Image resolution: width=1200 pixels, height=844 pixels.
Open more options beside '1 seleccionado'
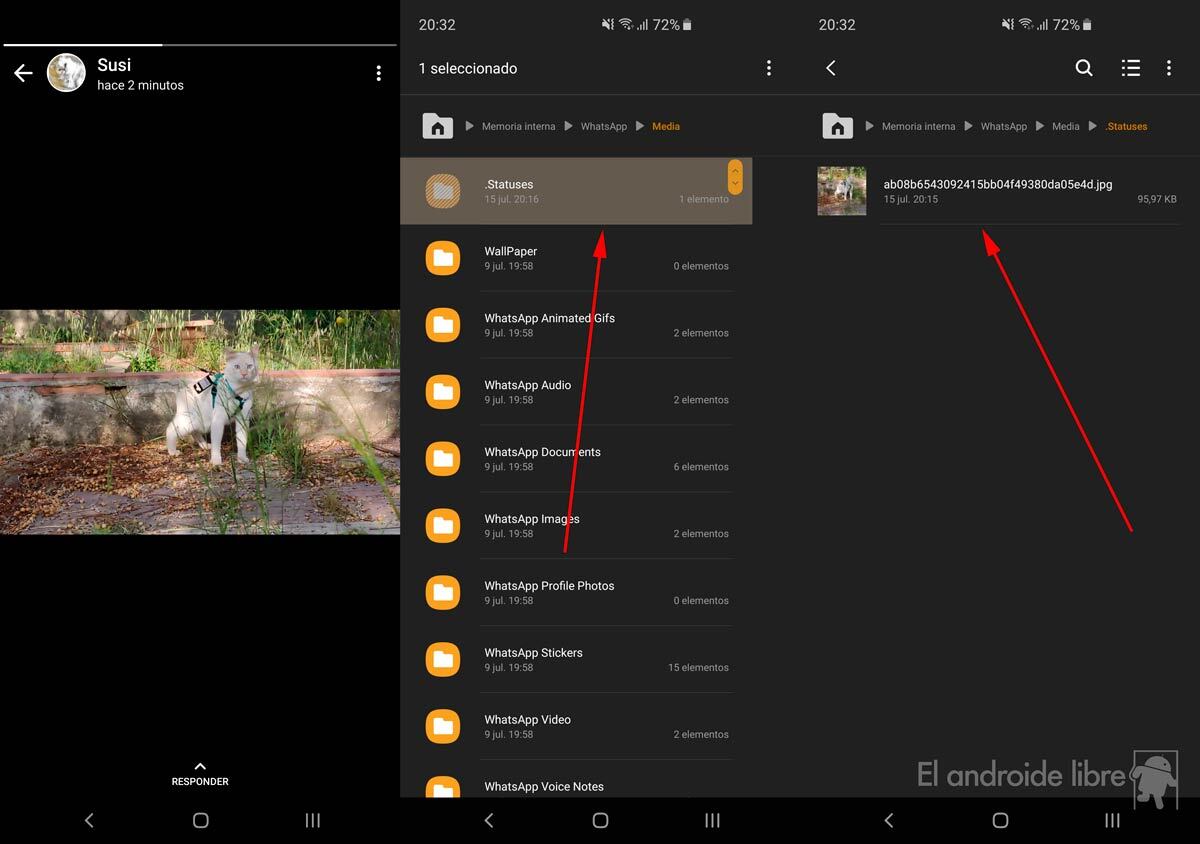(x=768, y=68)
